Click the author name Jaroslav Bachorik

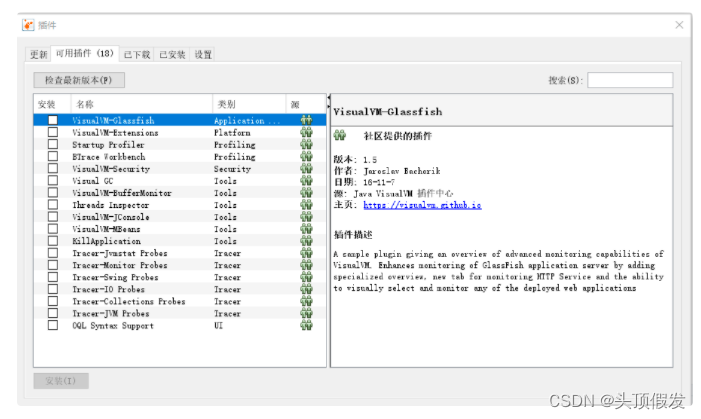(x=401, y=171)
